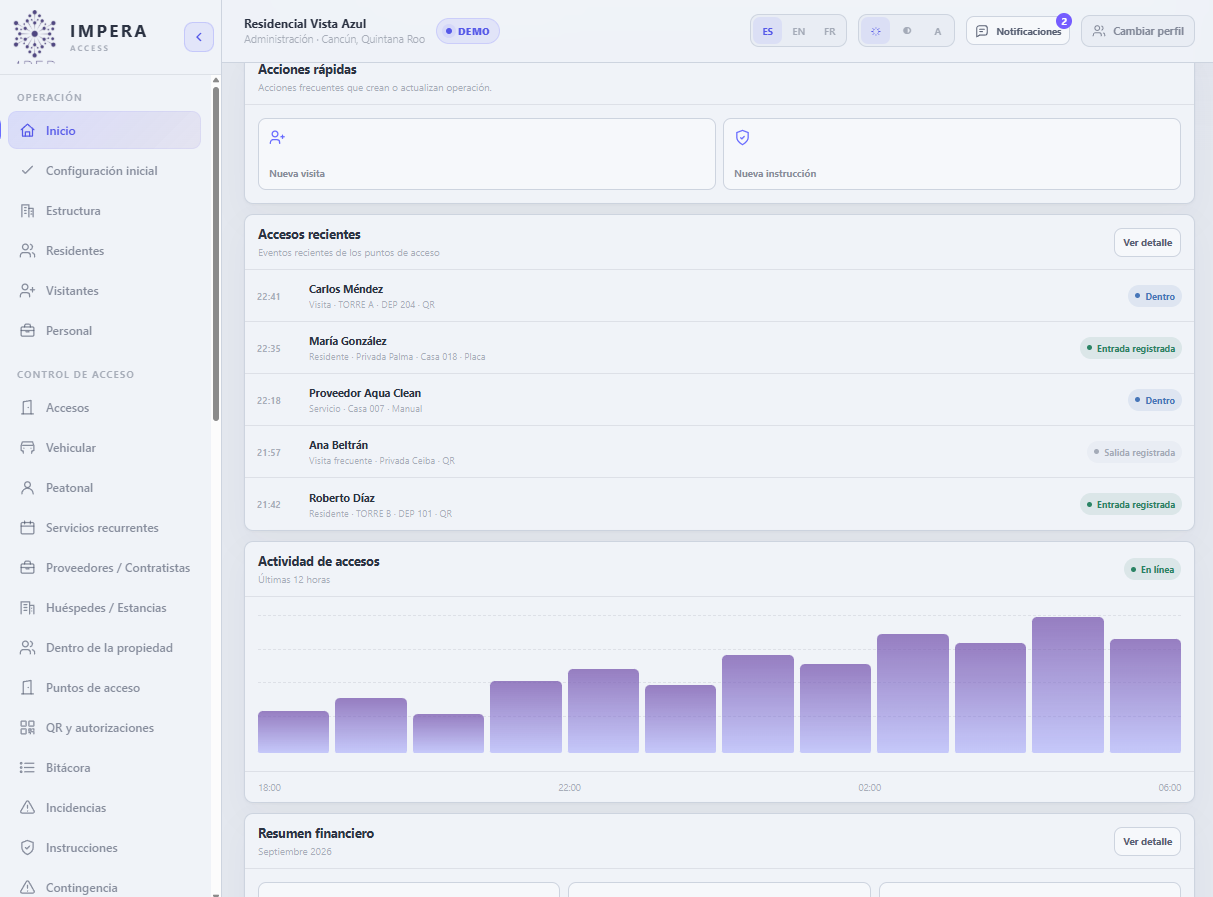This screenshot has height=897, width=1213.
Task: Click the Notificaciones message icon
Action: tap(982, 31)
